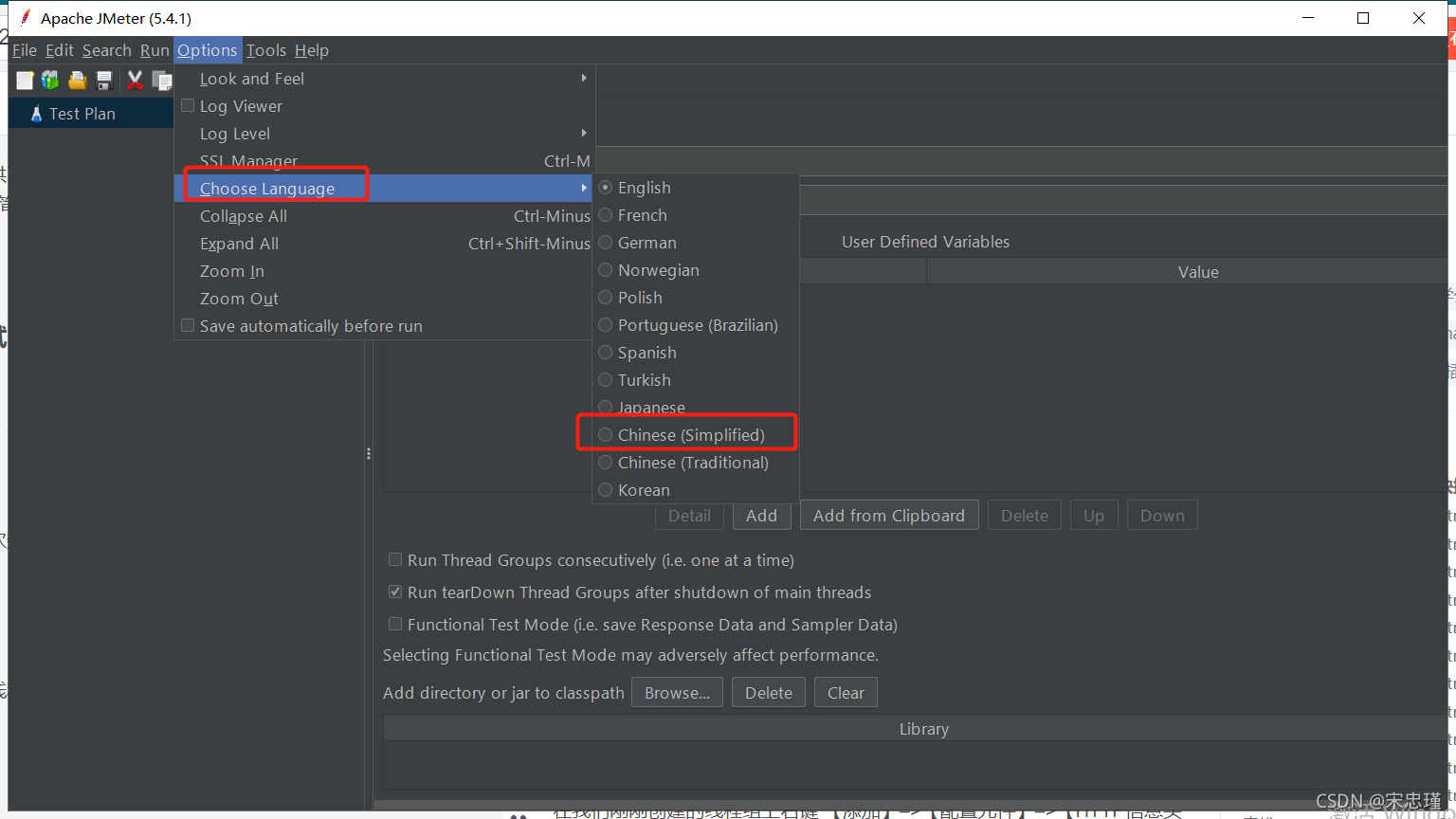This screenshot has height=819, width=1456.
Task: Select Polish language option
Action: click(x=696, y=298)
